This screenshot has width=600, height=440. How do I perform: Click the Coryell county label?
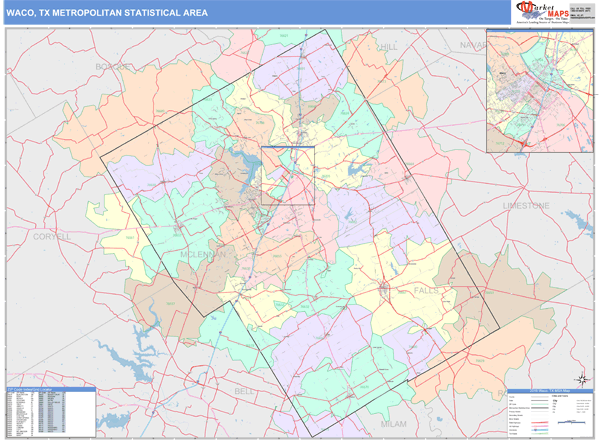[51, 237]
